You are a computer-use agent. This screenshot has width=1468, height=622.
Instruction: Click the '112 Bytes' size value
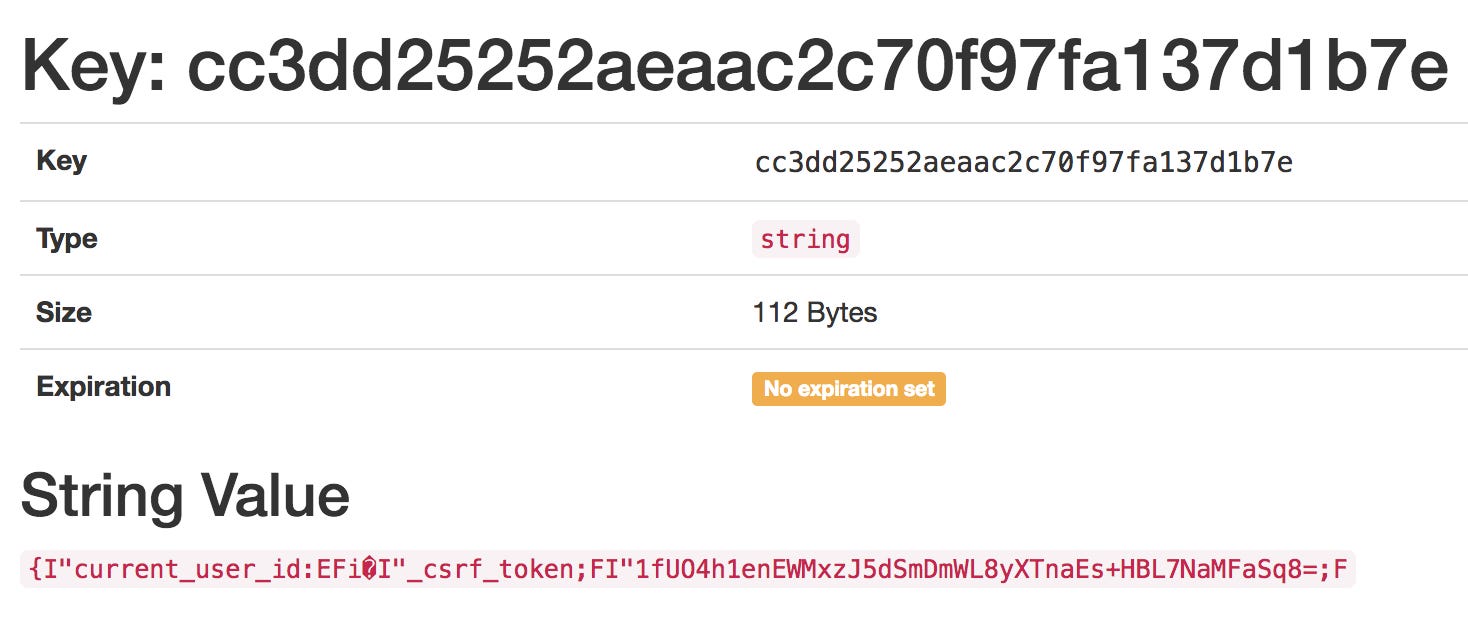814,313
